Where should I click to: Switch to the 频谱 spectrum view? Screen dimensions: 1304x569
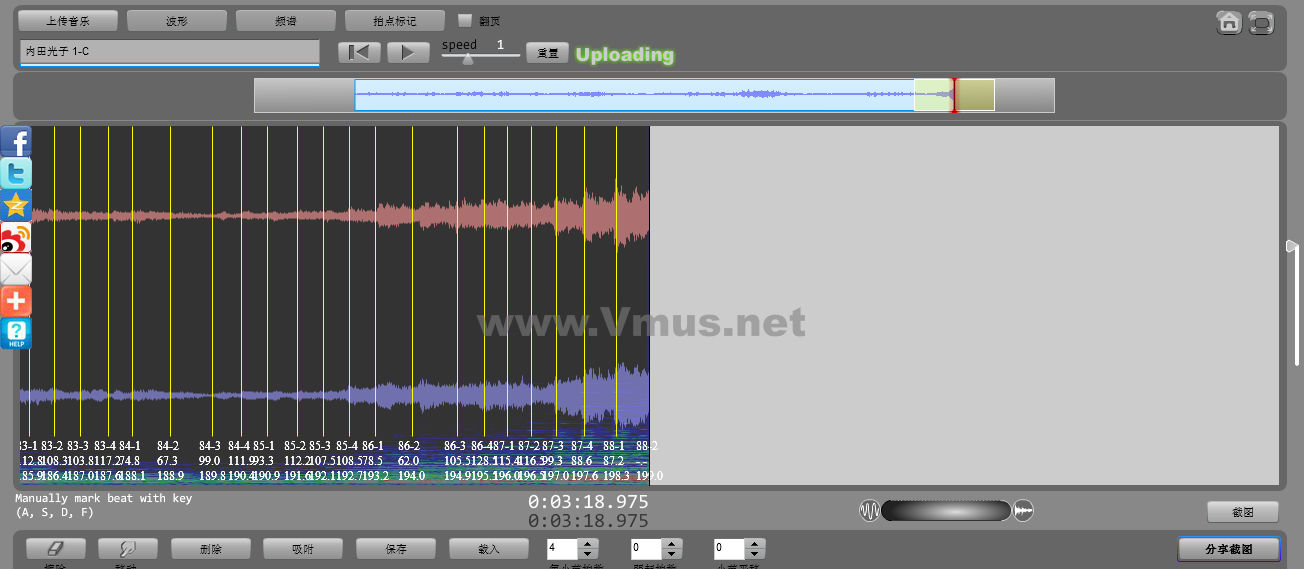coord(286,21)
